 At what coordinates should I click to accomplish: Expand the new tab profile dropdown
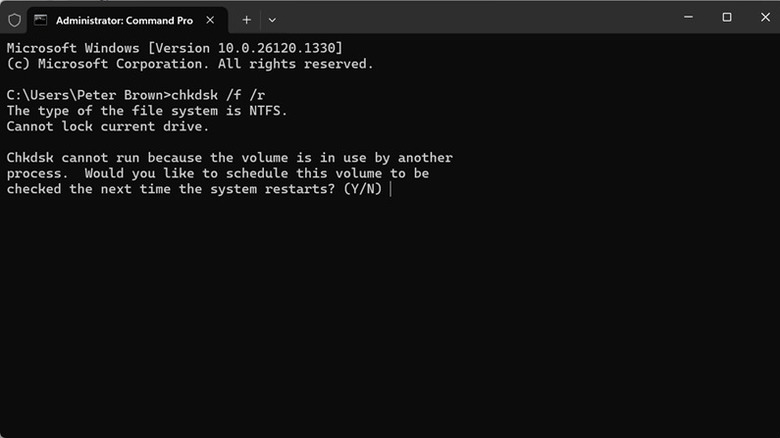point(272,20)
